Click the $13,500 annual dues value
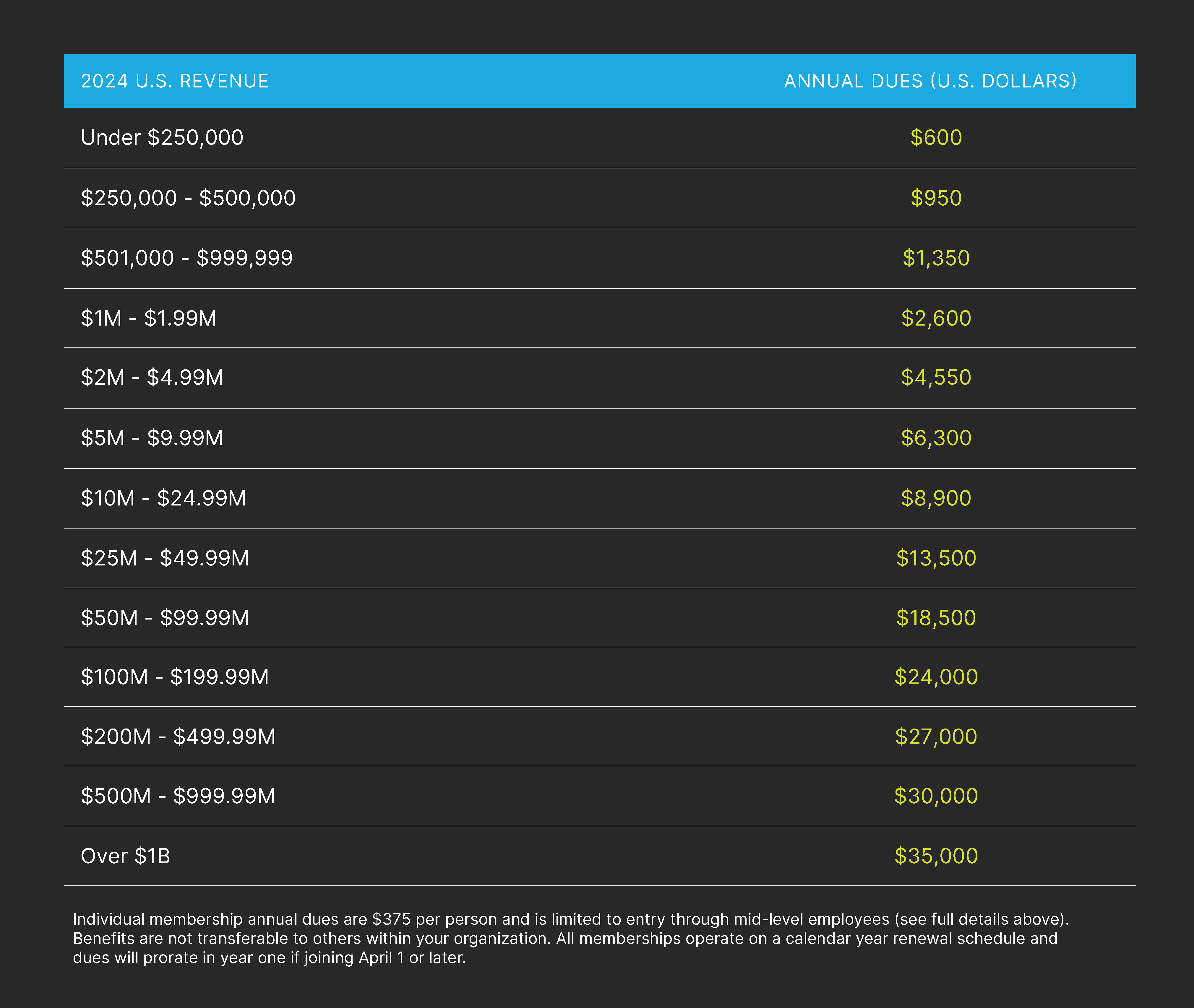The height and width of the screenshot is (1008, 1194). pos(936,558)
